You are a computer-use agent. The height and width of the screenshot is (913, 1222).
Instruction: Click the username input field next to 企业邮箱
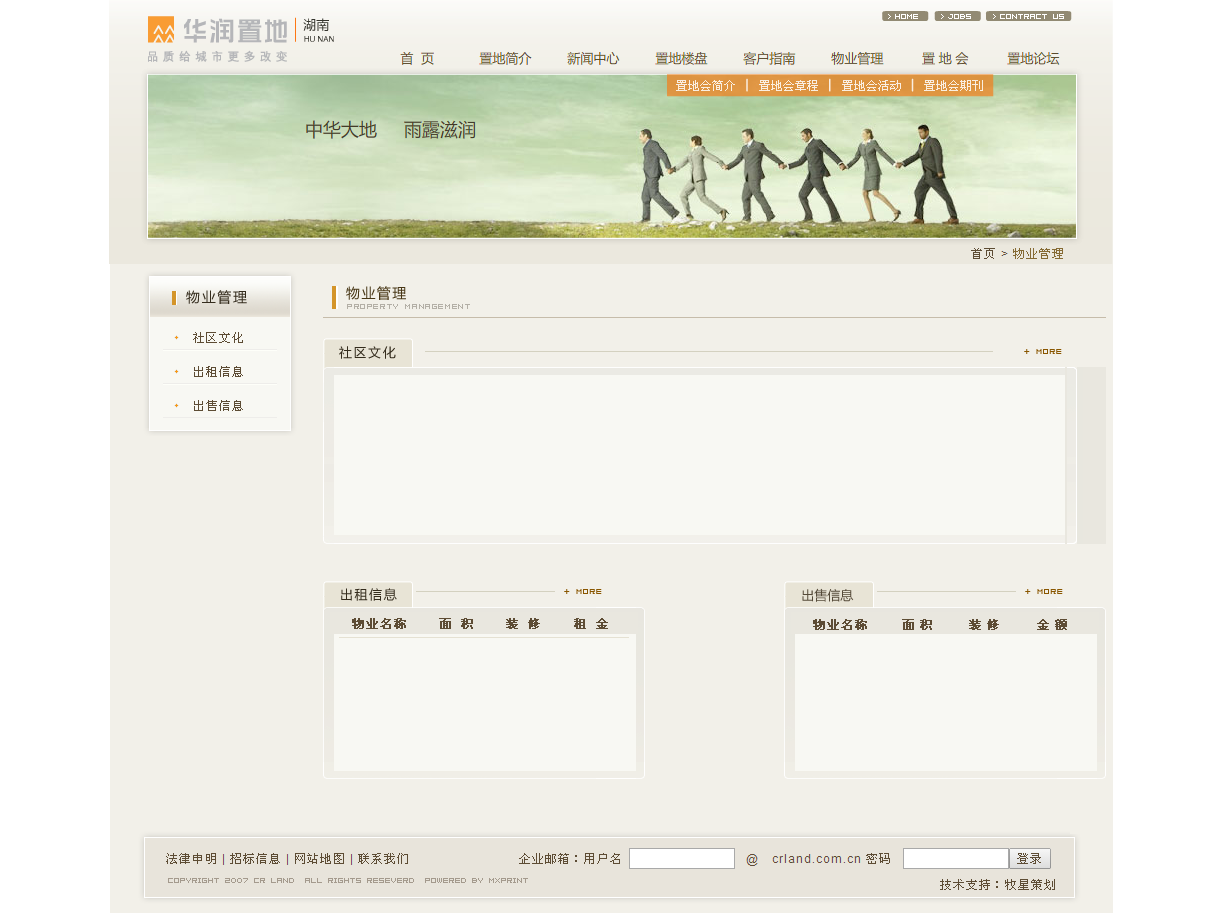682,858
